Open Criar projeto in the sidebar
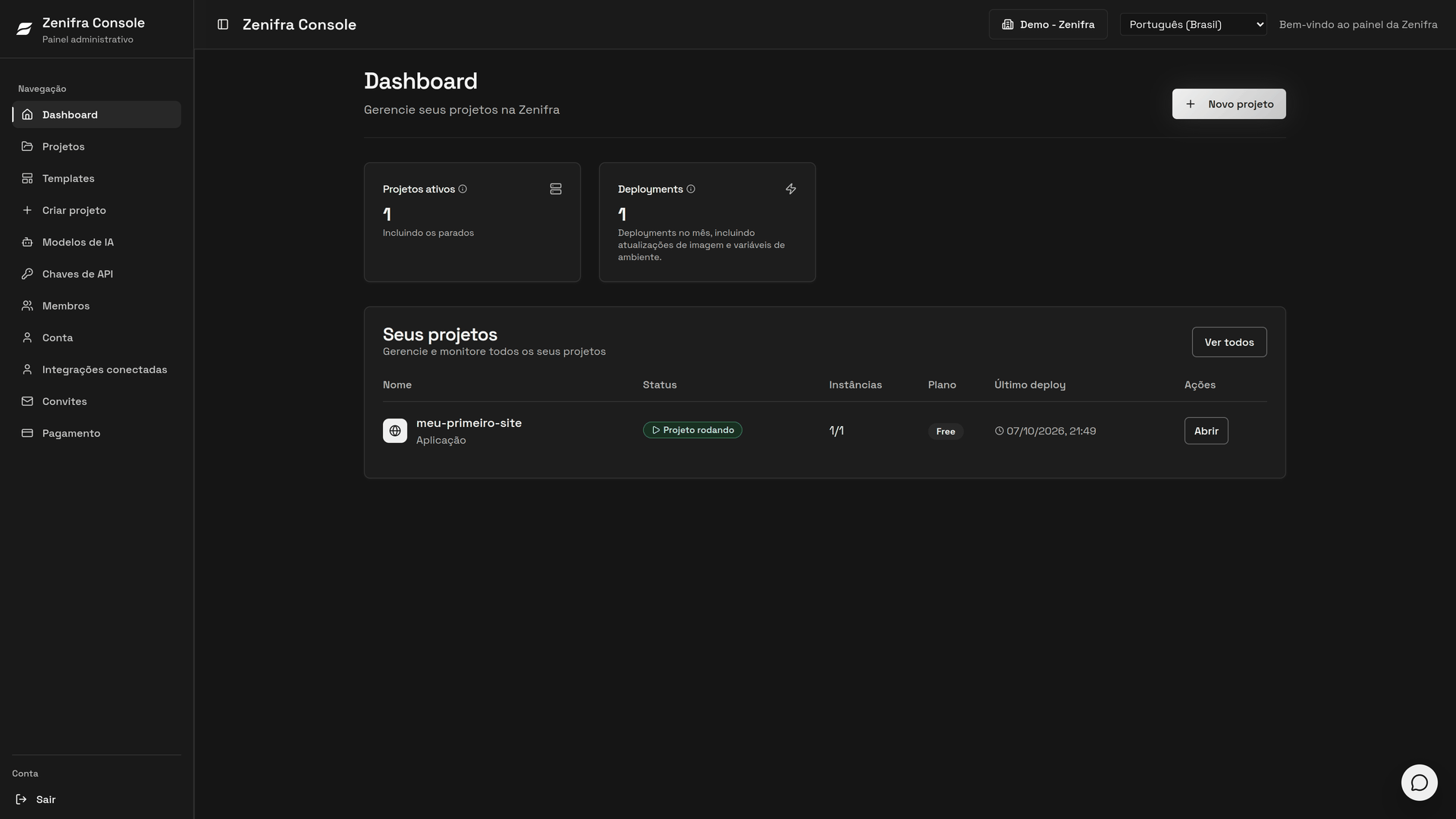 click(96, 210)
